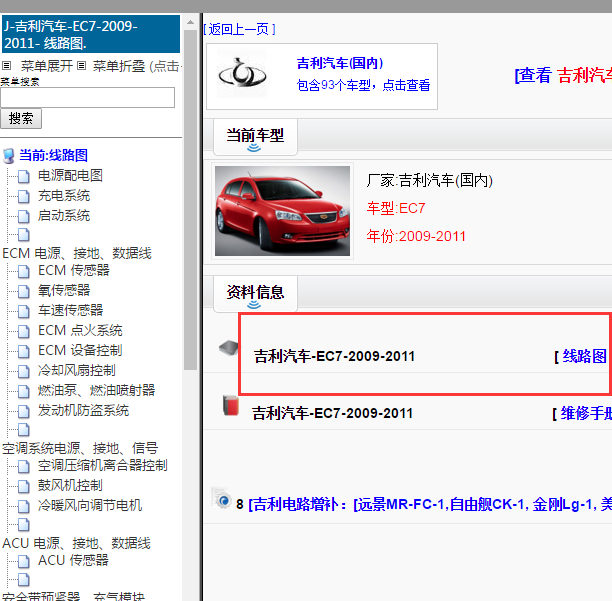This screenshot has width=612, height=601.
Task: Click the document icon beside 发动机防盗系统
Action: pyautogui.click(x=24, y=411)
